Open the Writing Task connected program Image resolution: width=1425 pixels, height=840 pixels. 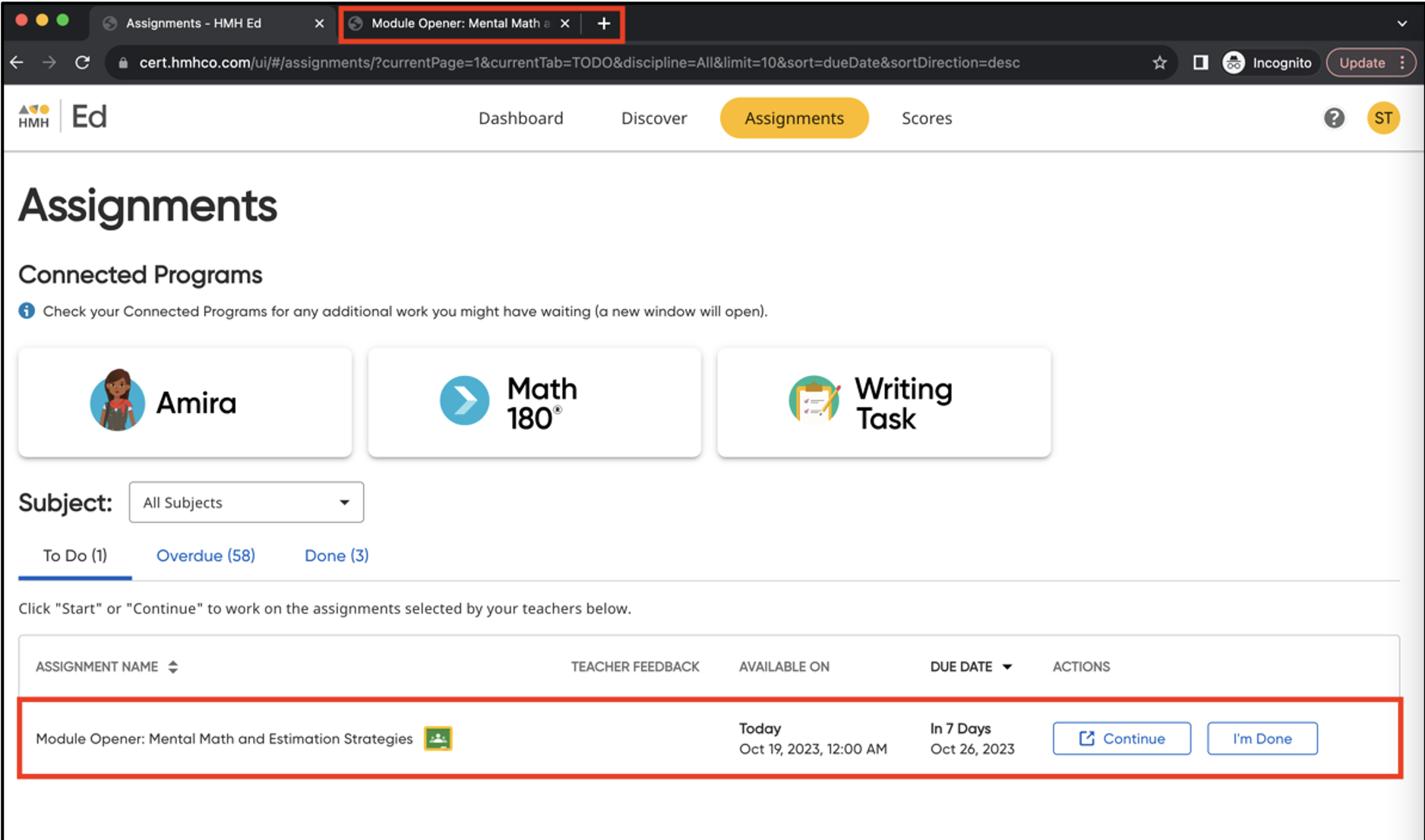coord(884,403)
